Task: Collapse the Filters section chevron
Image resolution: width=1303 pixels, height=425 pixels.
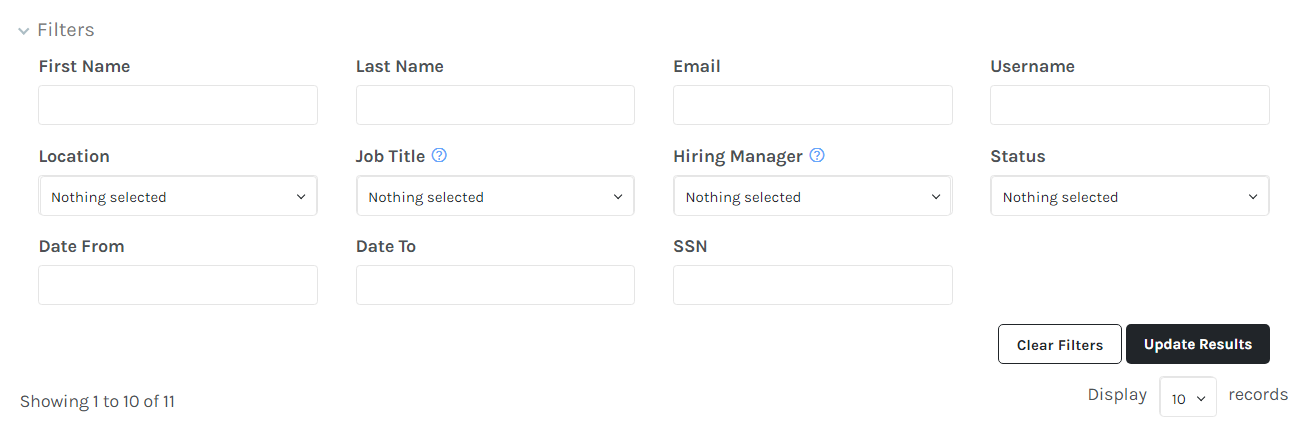Action: coord(24,31)
